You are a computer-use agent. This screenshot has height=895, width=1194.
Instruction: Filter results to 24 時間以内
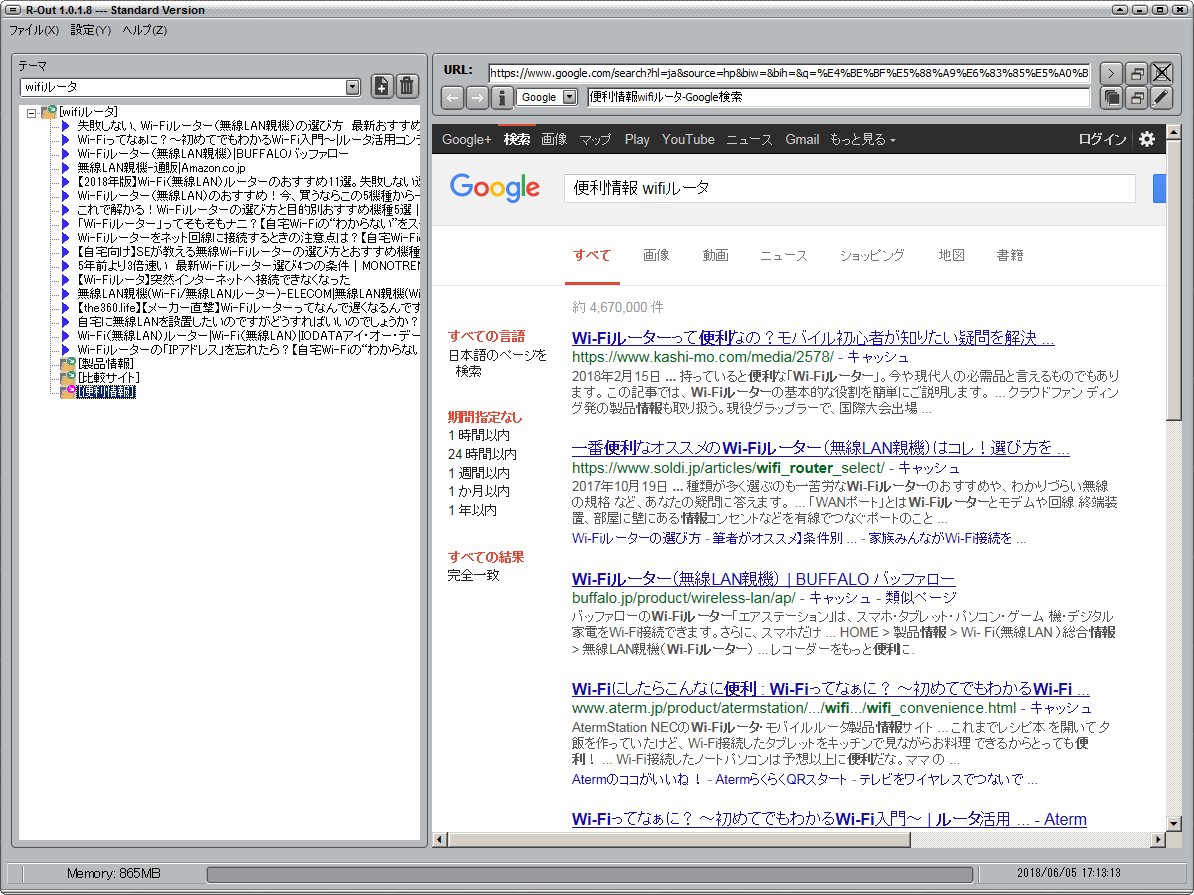tap(482, 454)
